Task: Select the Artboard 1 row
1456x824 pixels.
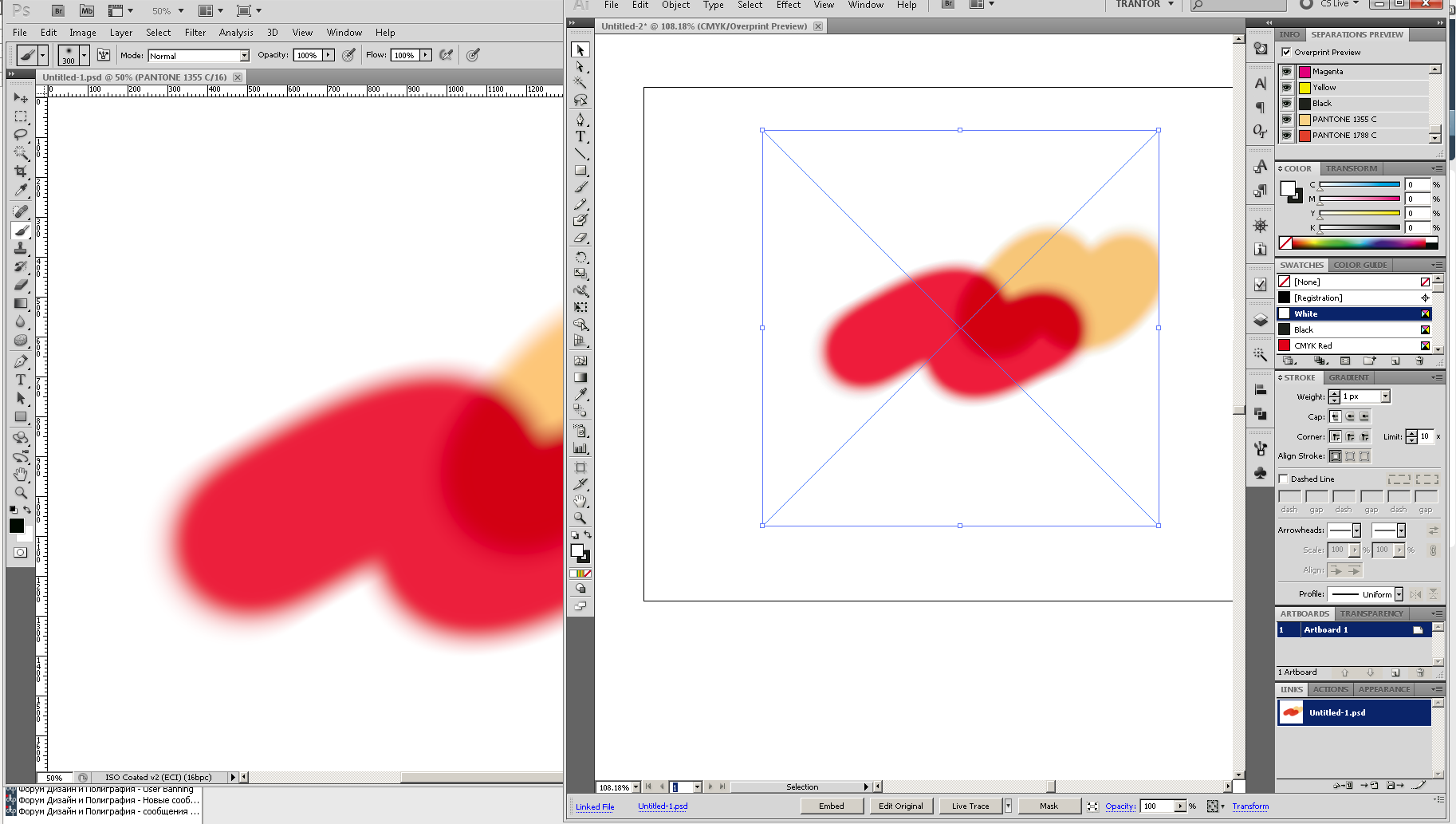Action: [1354, 629]
